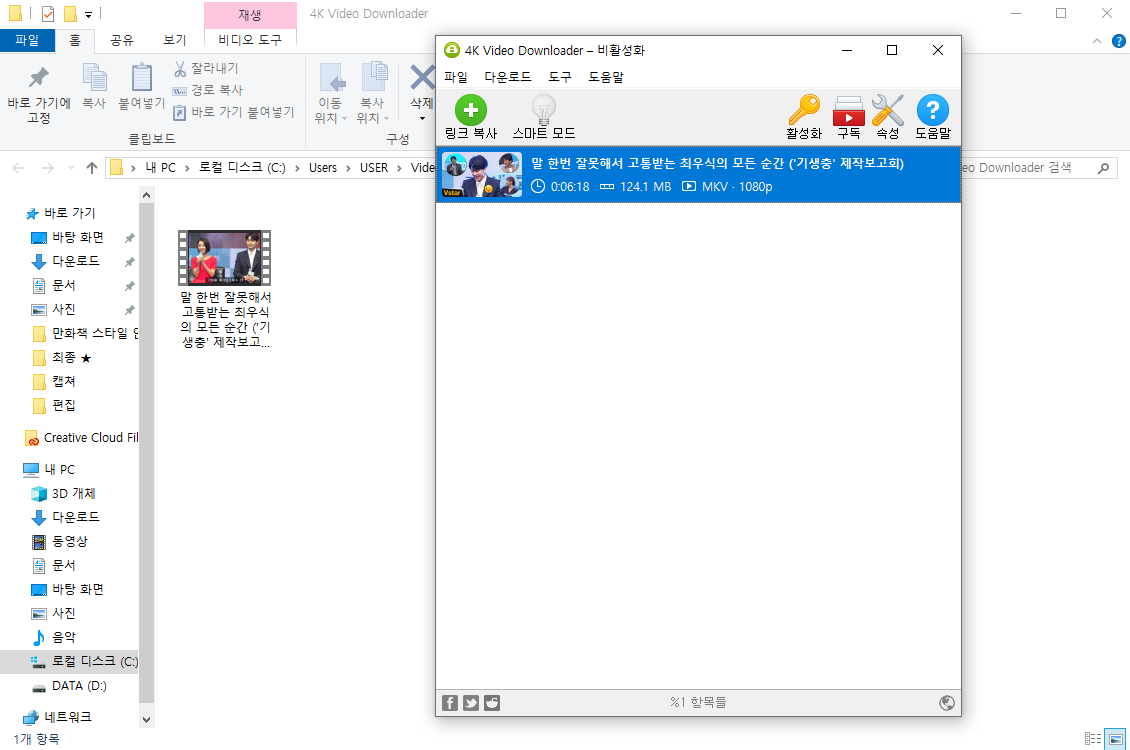Image resolution: width=1130 pixels, height=750 pixels.
Task: Open 편집 folder
Action: pos(63,406)
